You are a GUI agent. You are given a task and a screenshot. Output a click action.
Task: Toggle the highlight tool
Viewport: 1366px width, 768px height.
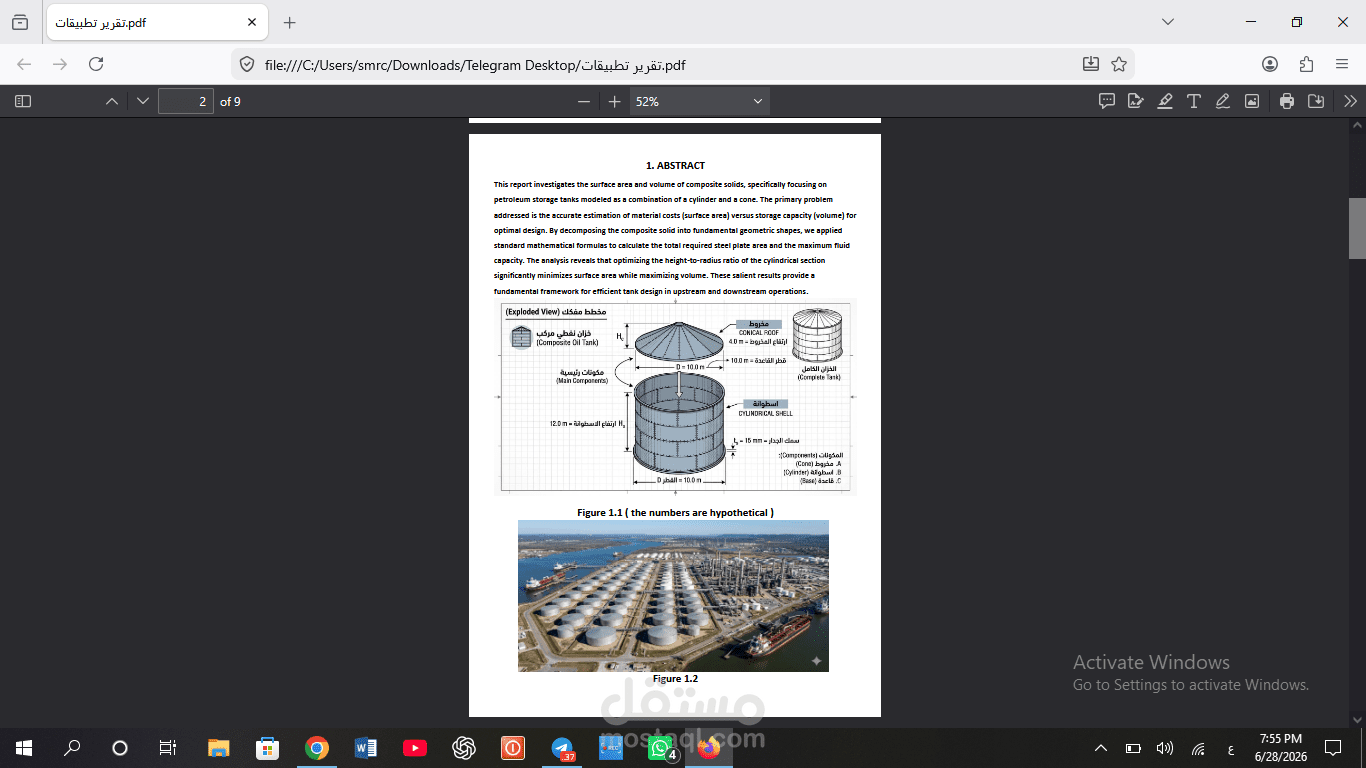click(x=1164, y=101)
